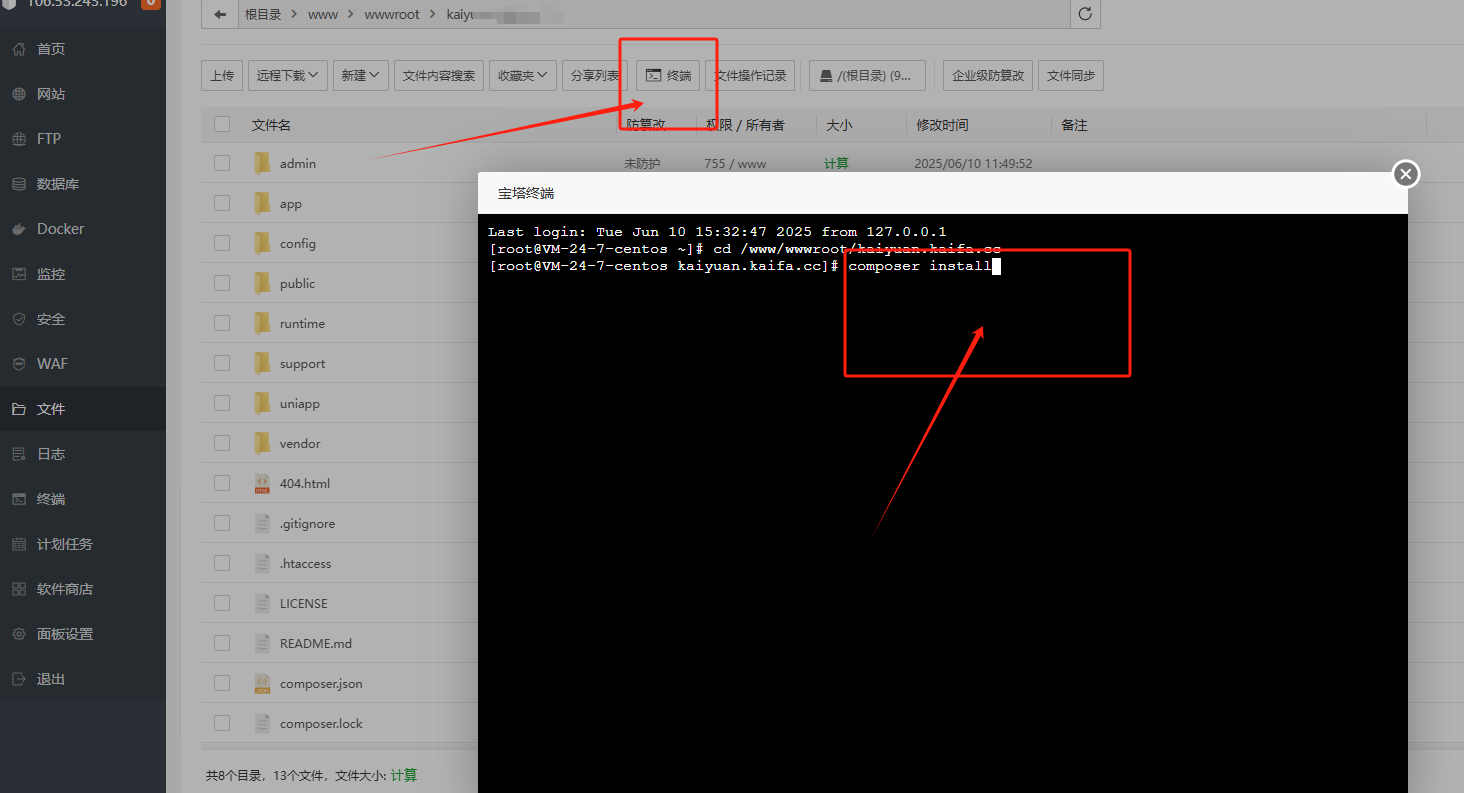Check the support folder checkbox
The height and width of the screenshot is (793, 1464).
coord(222,363)
